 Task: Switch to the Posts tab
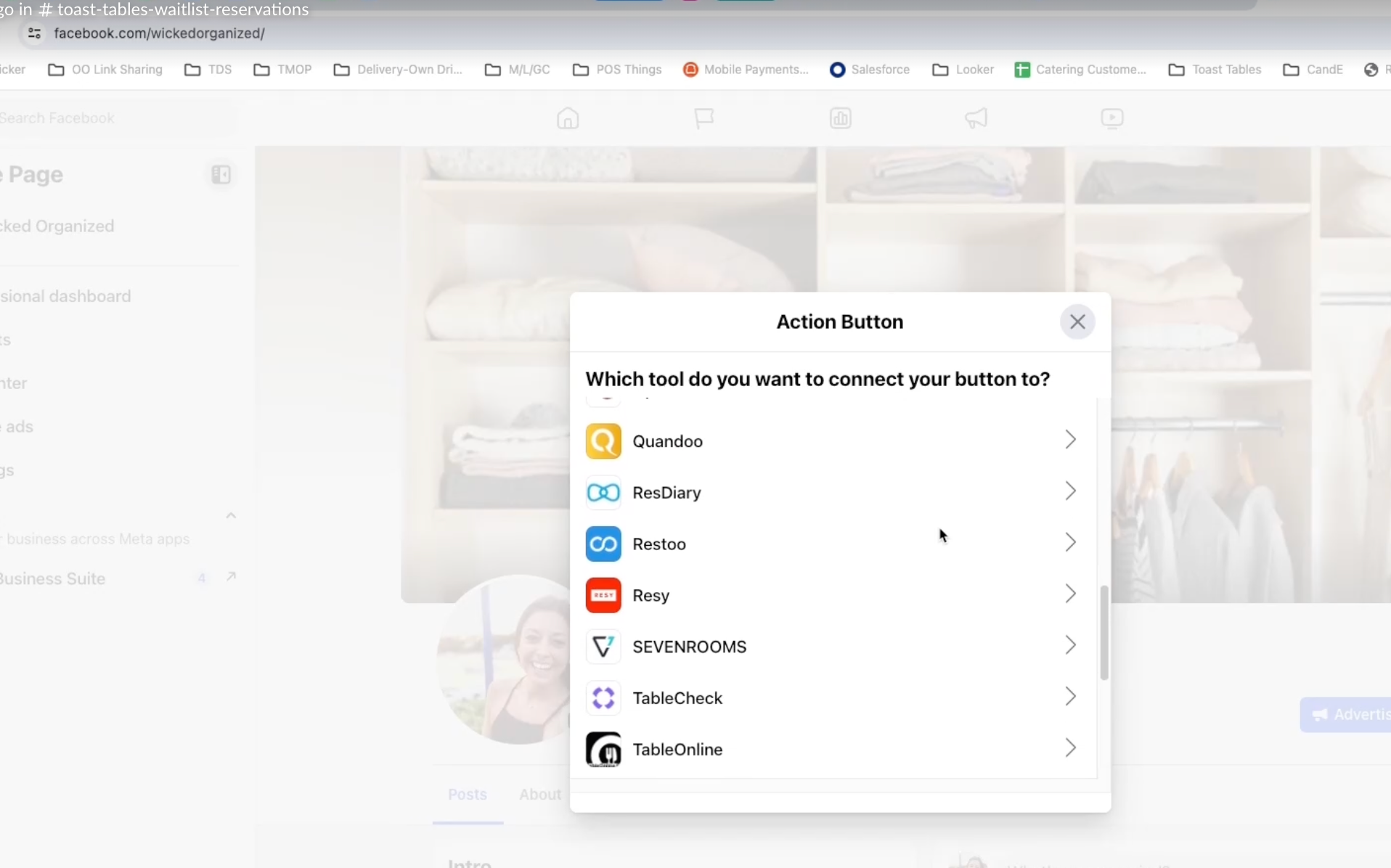pos(468,795)
